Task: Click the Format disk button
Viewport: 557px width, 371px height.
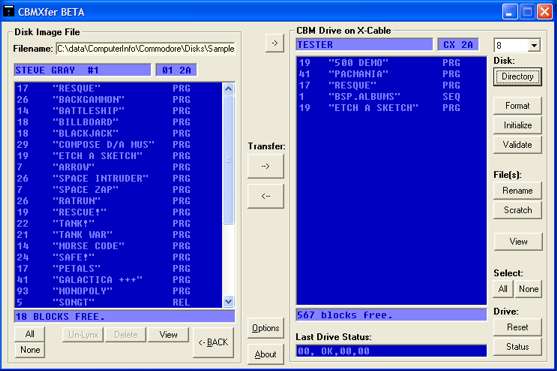Action: 517,106
